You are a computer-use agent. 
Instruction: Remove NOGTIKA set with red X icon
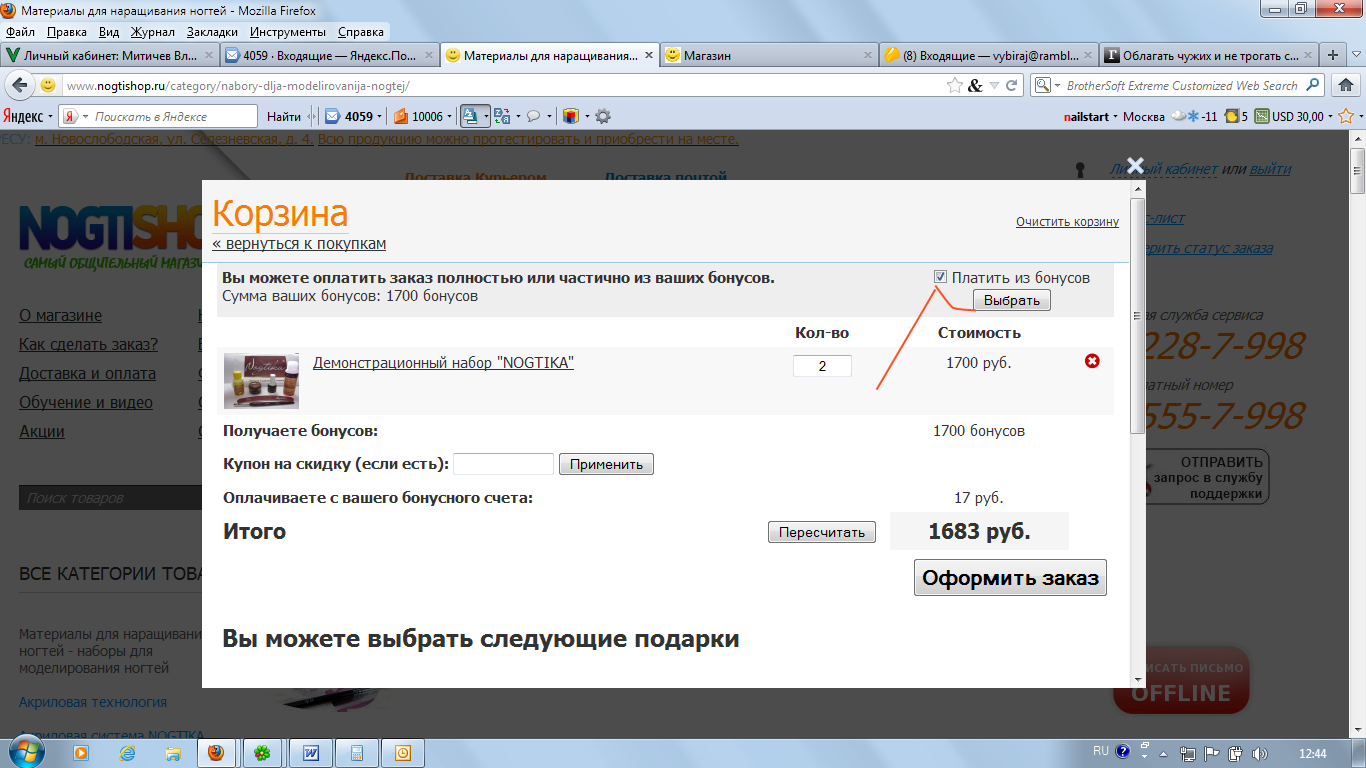(1092, 361)
